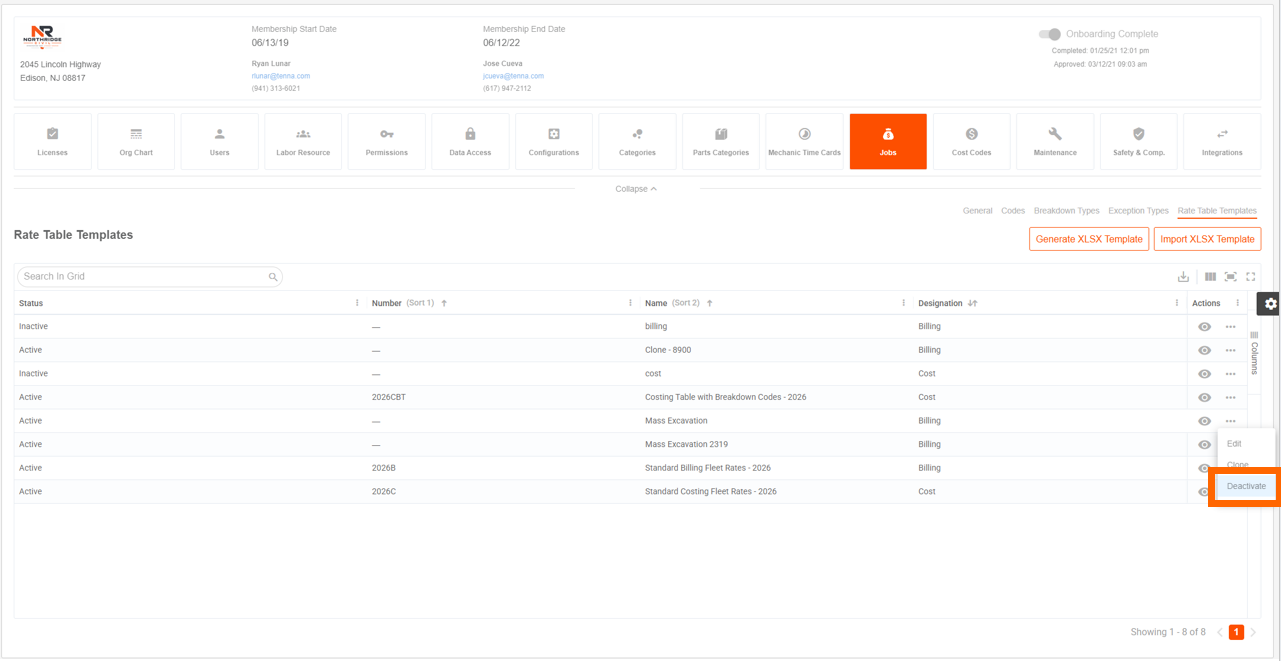
Task: View the billing rate table via eye icon
Action: point(1204,327)
